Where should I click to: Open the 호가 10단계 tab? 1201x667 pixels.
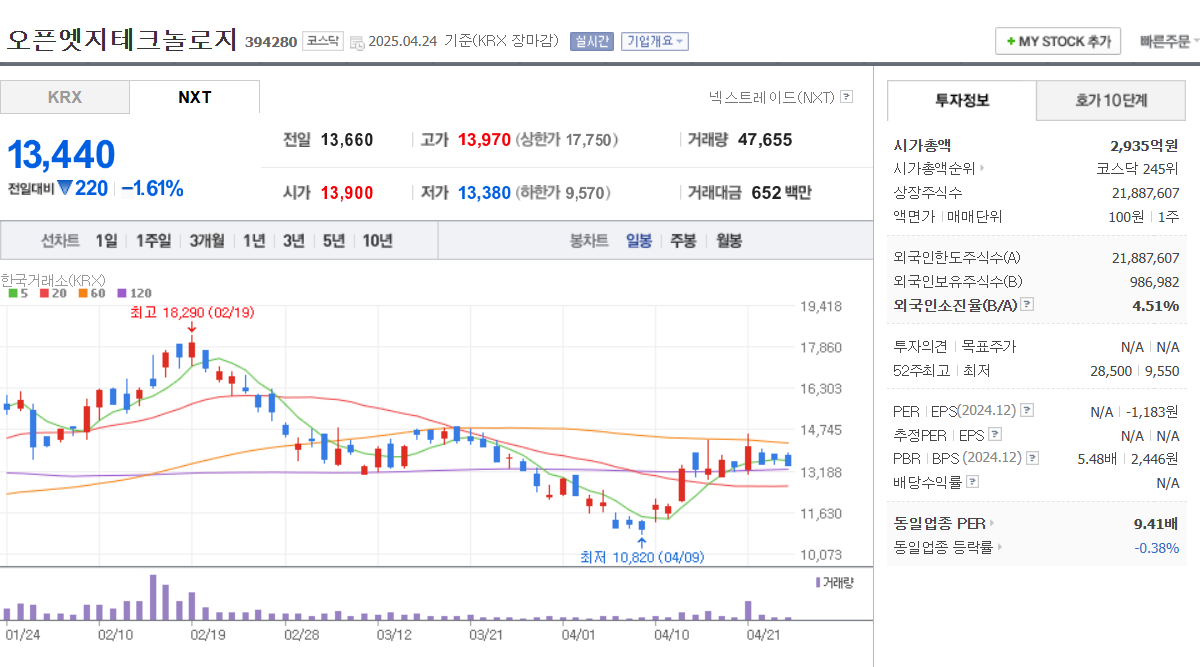(x=1110, y=100)
